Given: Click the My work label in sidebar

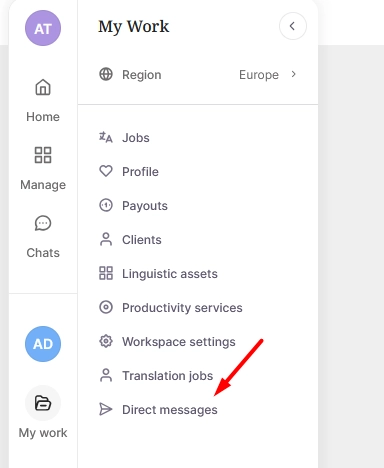Looking at the screenshot, I should pos(43,433).
